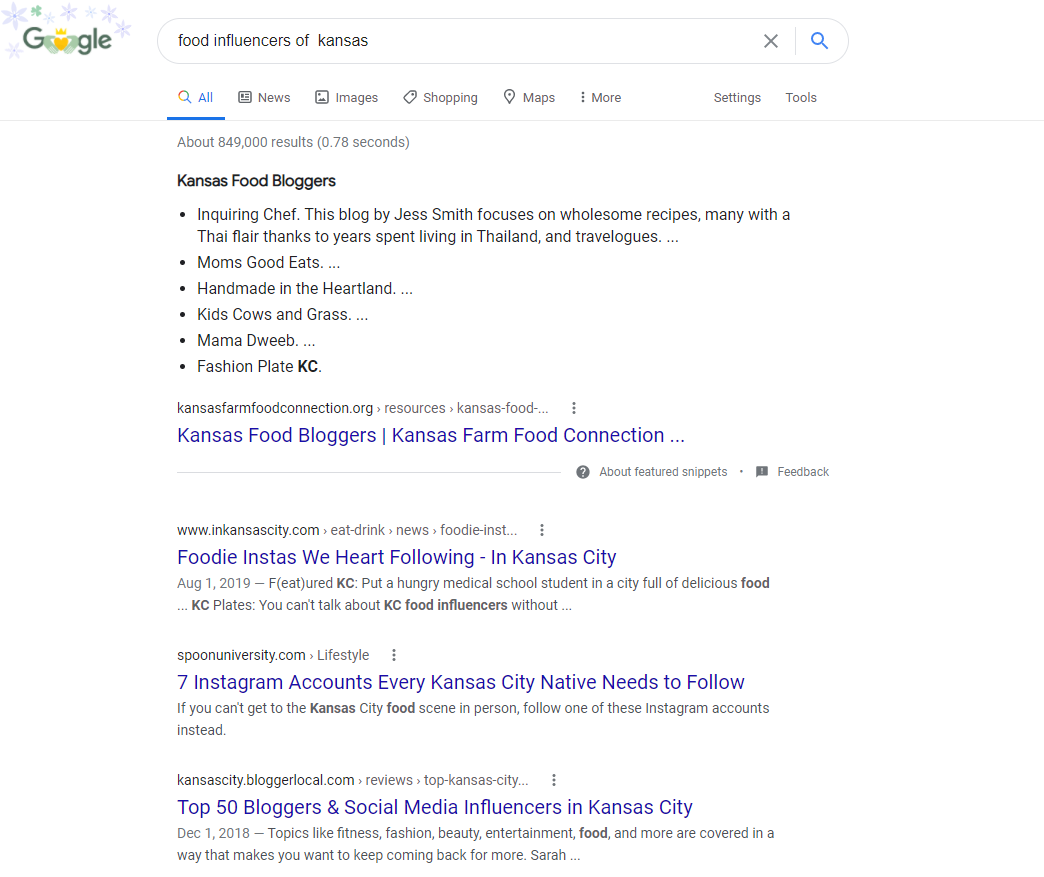1044x877 pixels.
Task: Click the blue magnifying glass search icon
Action: pyautogui.click(x=819, y=41)
